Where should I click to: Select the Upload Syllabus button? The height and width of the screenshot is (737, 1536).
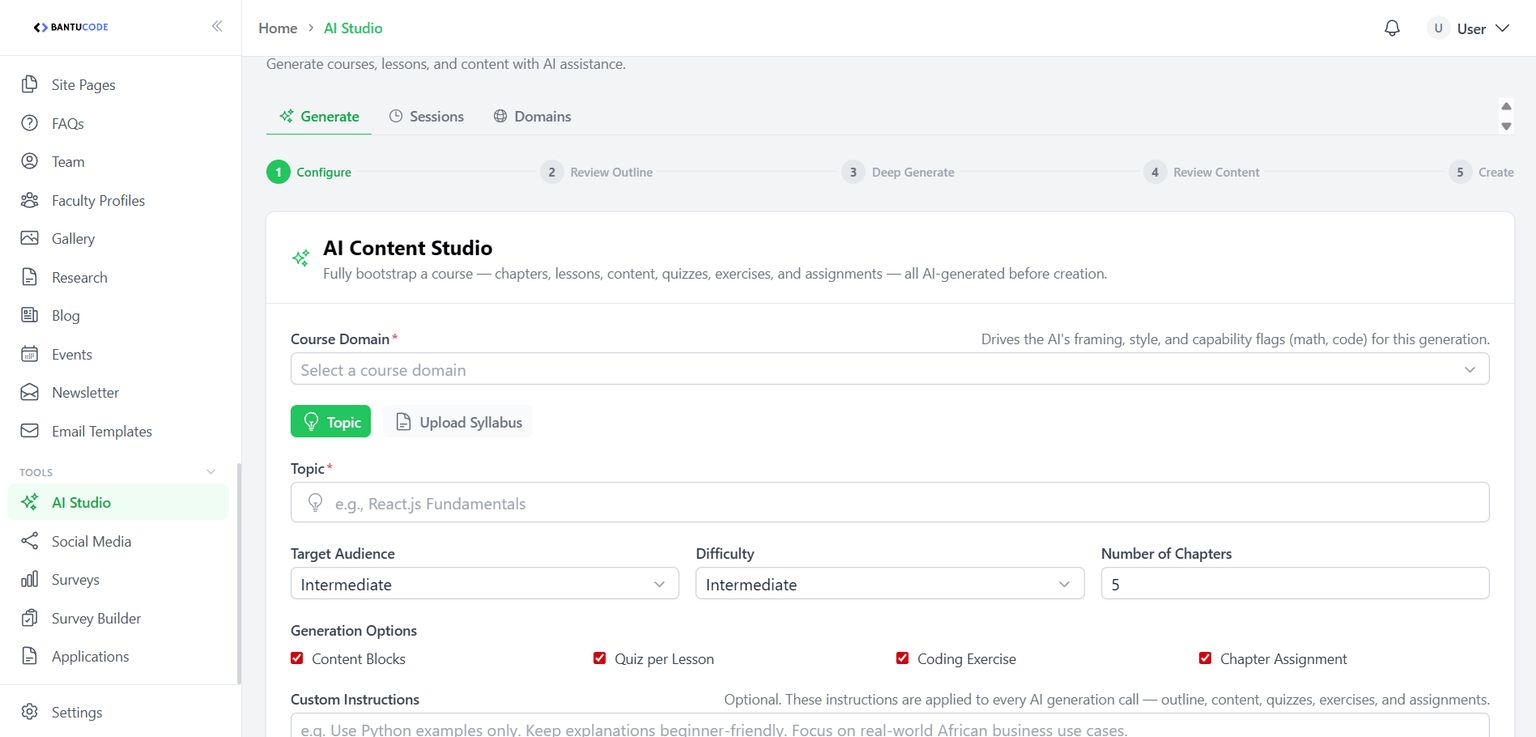coord(458,422)
